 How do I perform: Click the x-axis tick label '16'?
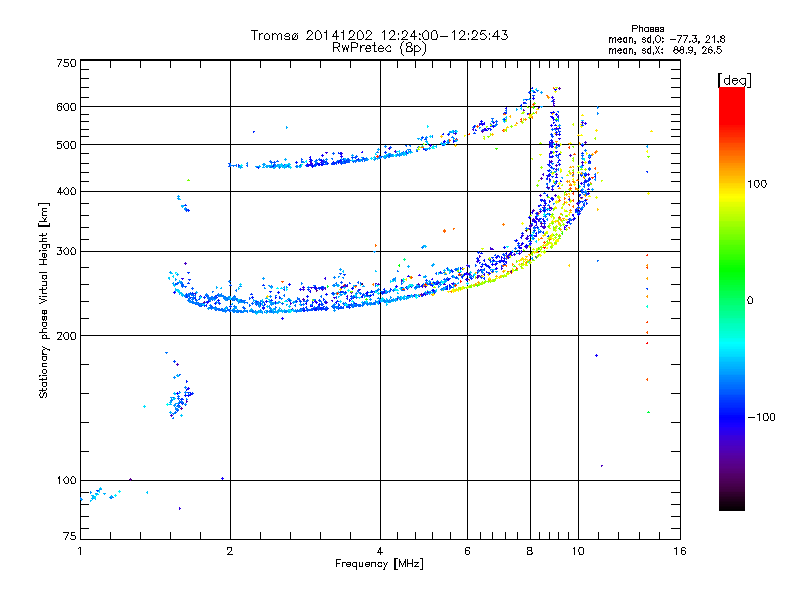pyautogui.click(x=680, y=551)
